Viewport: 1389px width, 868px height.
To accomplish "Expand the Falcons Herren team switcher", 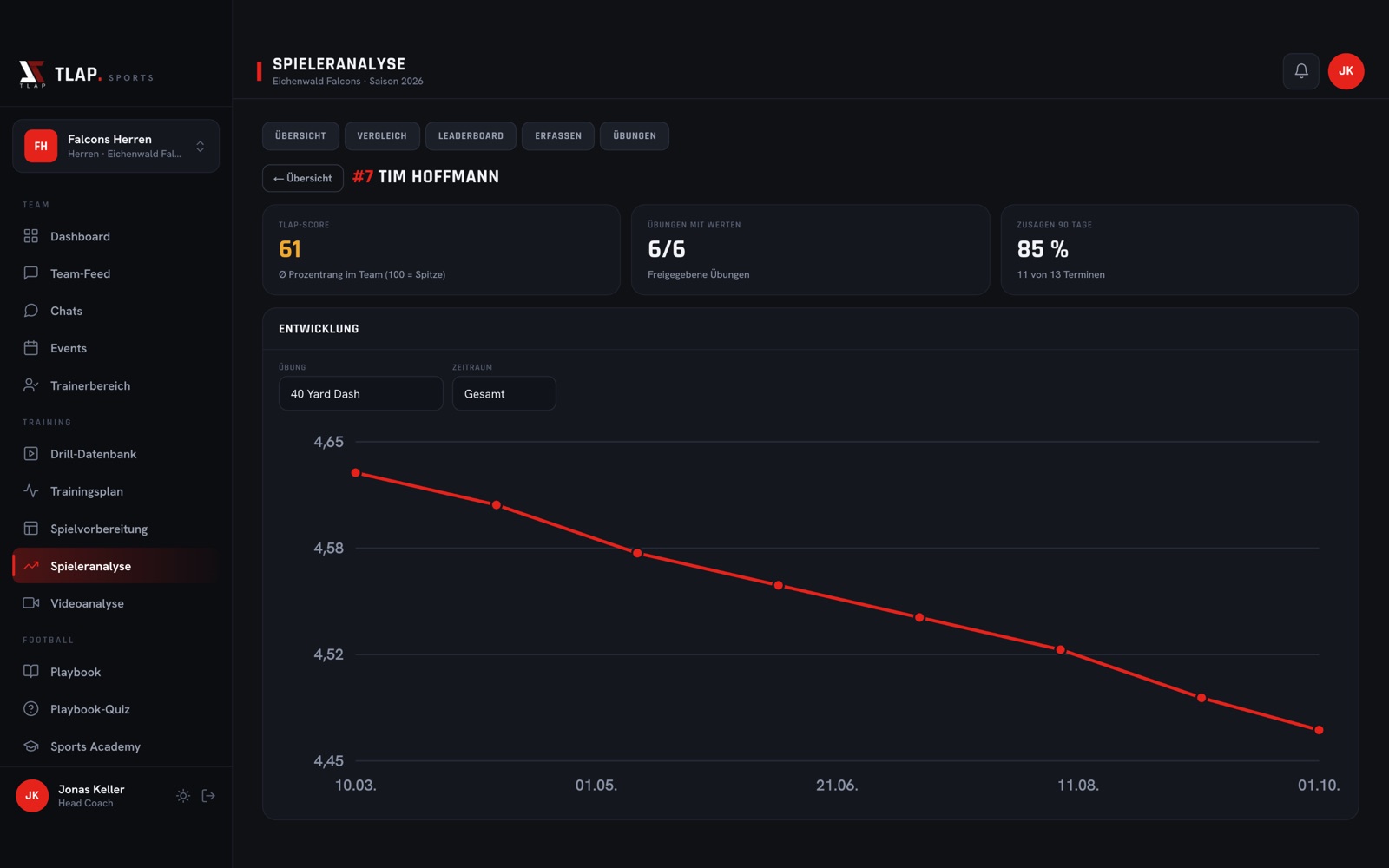I will [115, 146].
